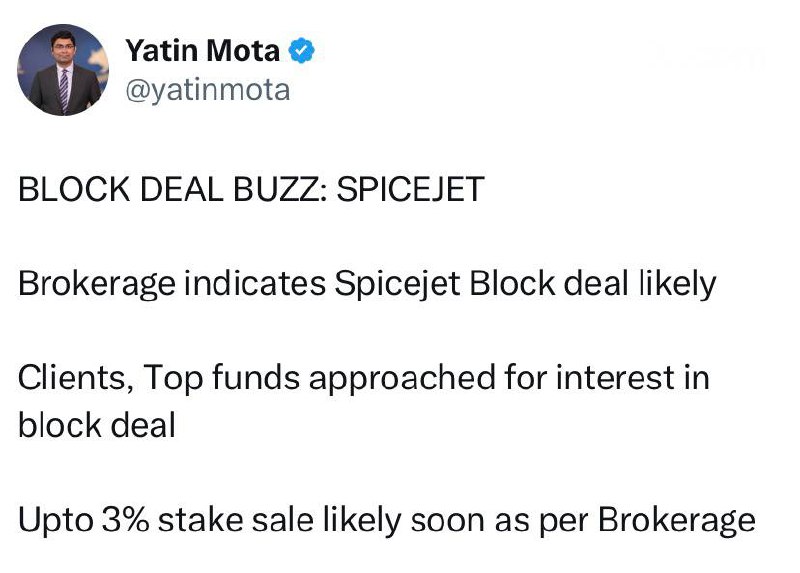Click the word Spicejet in second paragraph

coord(397,284)
